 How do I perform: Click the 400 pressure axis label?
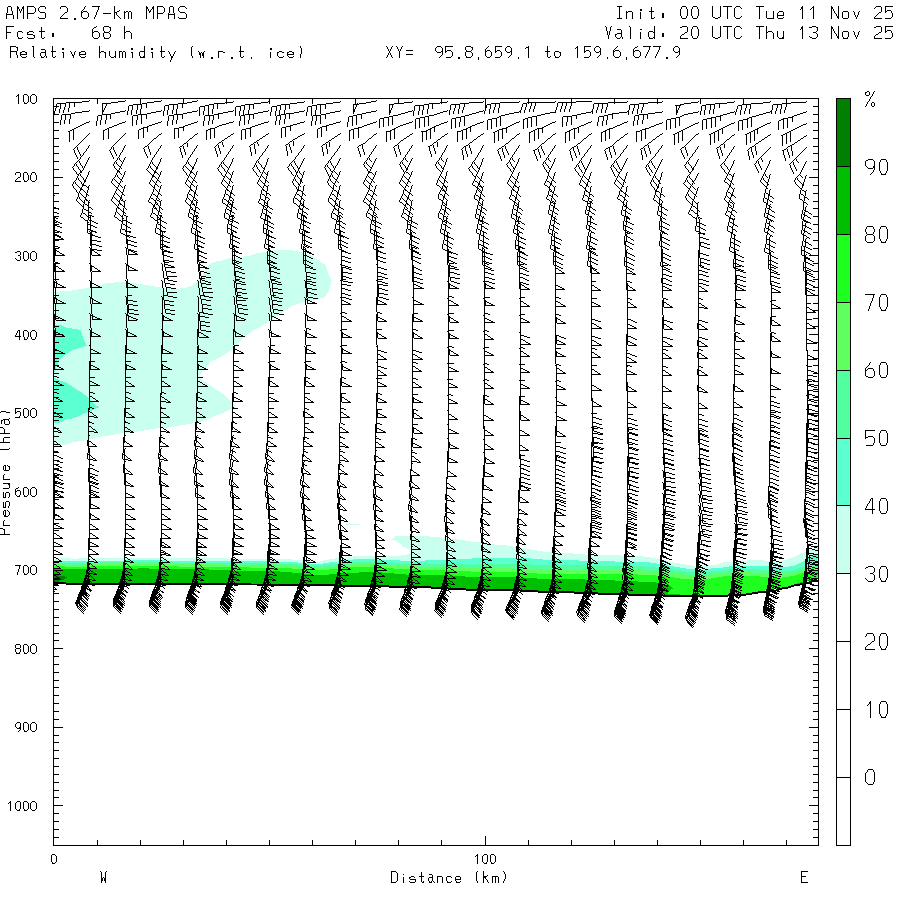click(x=26, y=335)
